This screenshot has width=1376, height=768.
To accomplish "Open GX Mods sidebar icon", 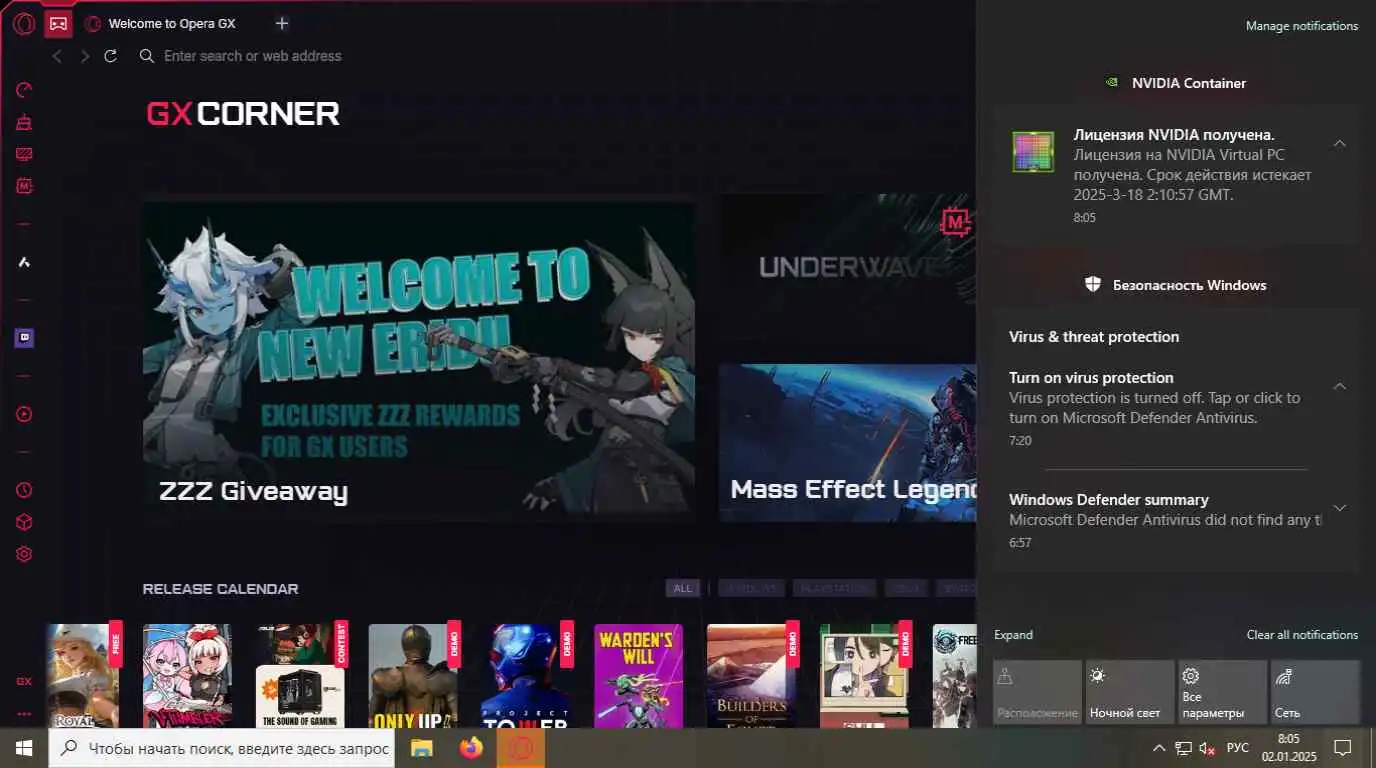I will point(24,186).
